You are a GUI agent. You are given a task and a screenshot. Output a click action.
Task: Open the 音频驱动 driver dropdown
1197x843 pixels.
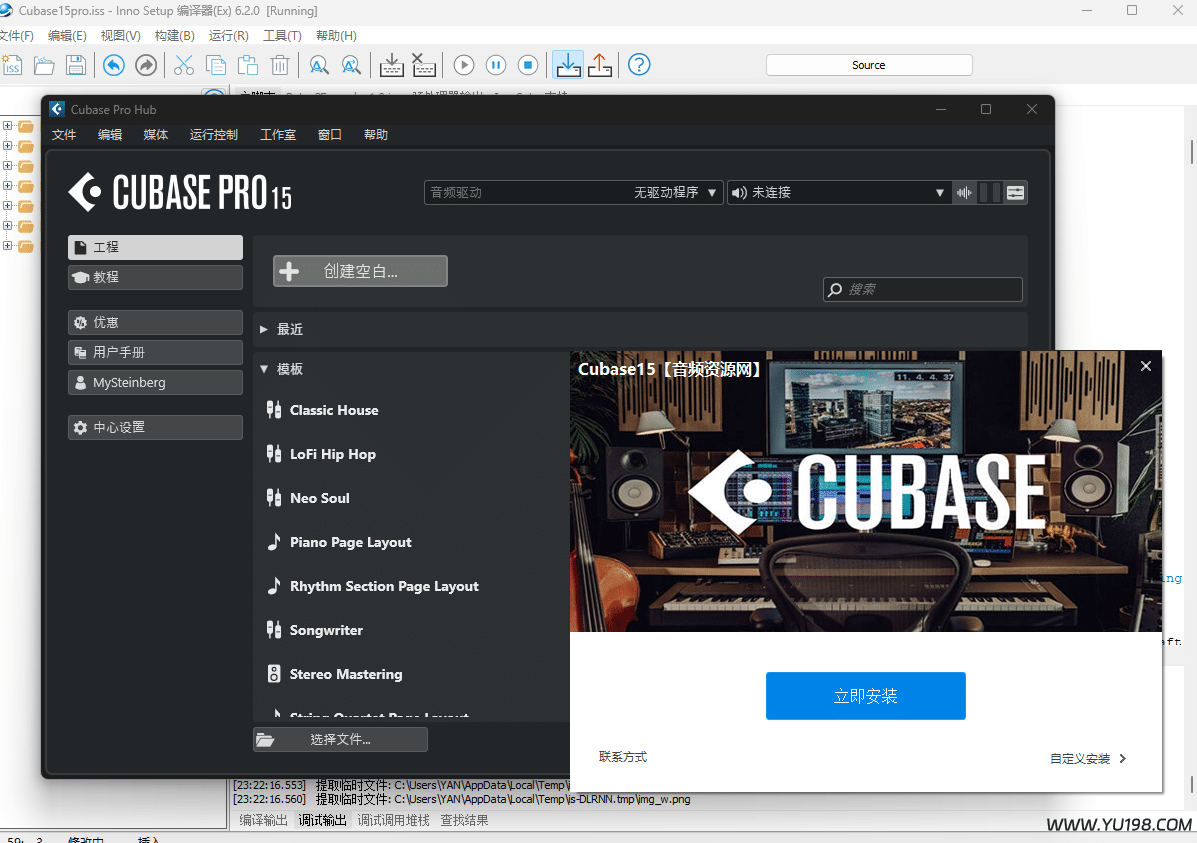click(x=712, y=192)
